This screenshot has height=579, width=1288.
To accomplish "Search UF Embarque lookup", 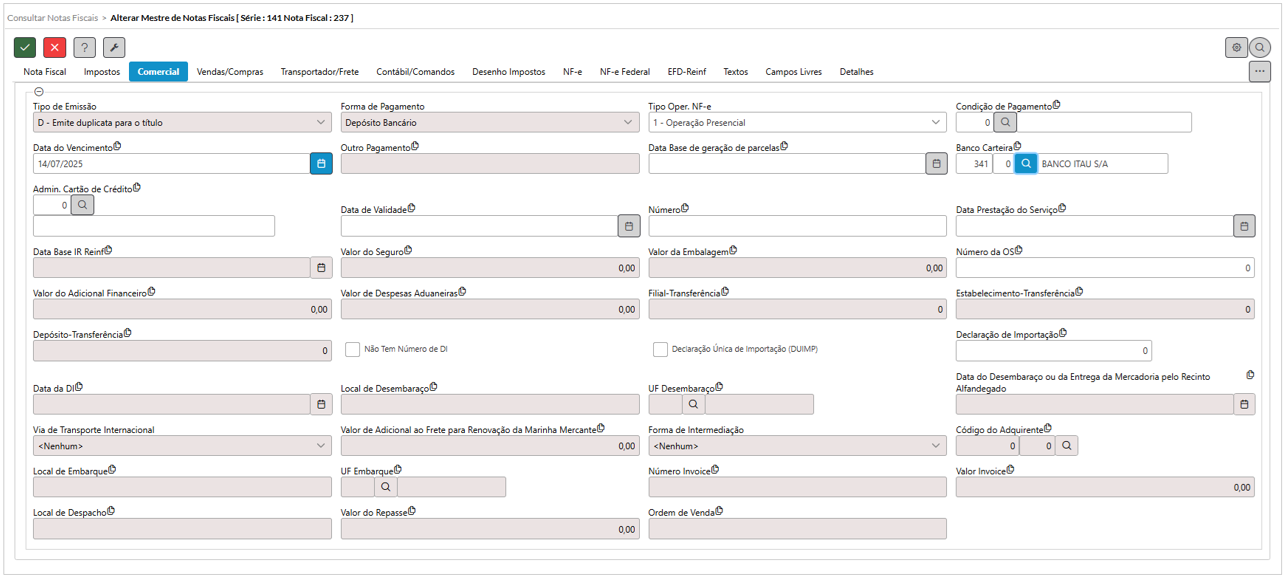I will point(385,487).
